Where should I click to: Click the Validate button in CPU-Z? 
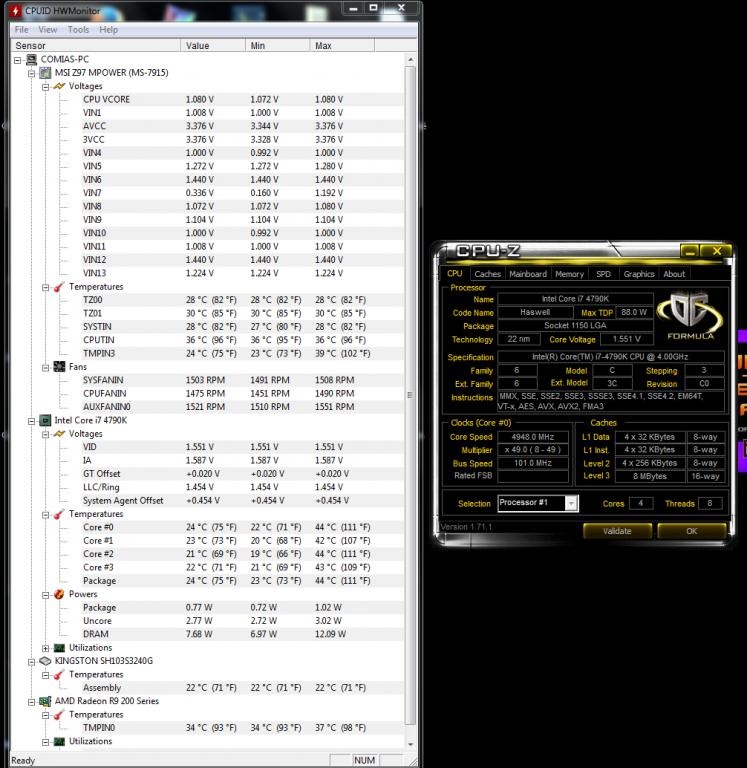(x=617, y=531)
